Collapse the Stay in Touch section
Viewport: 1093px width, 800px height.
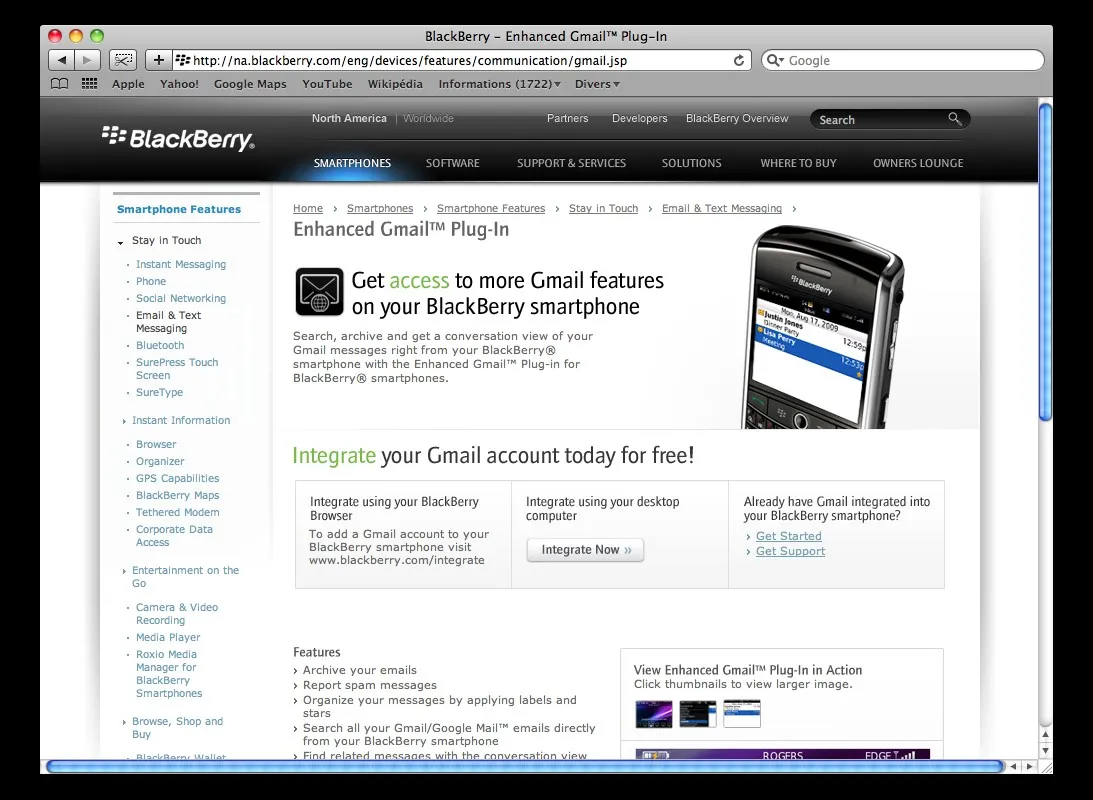121,243
